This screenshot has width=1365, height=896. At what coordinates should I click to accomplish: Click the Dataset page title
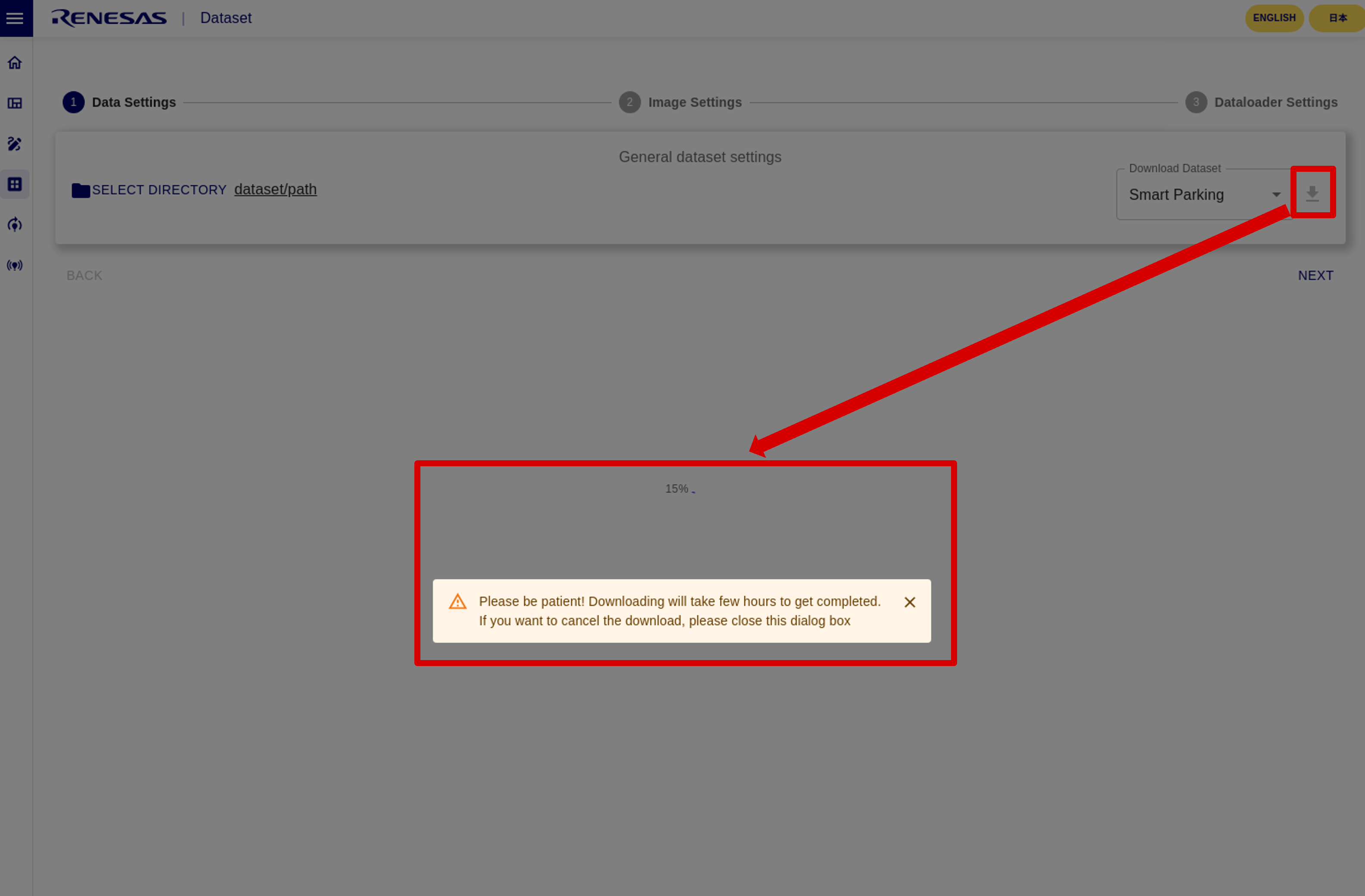pyautogui.click(x=225, y=18)
